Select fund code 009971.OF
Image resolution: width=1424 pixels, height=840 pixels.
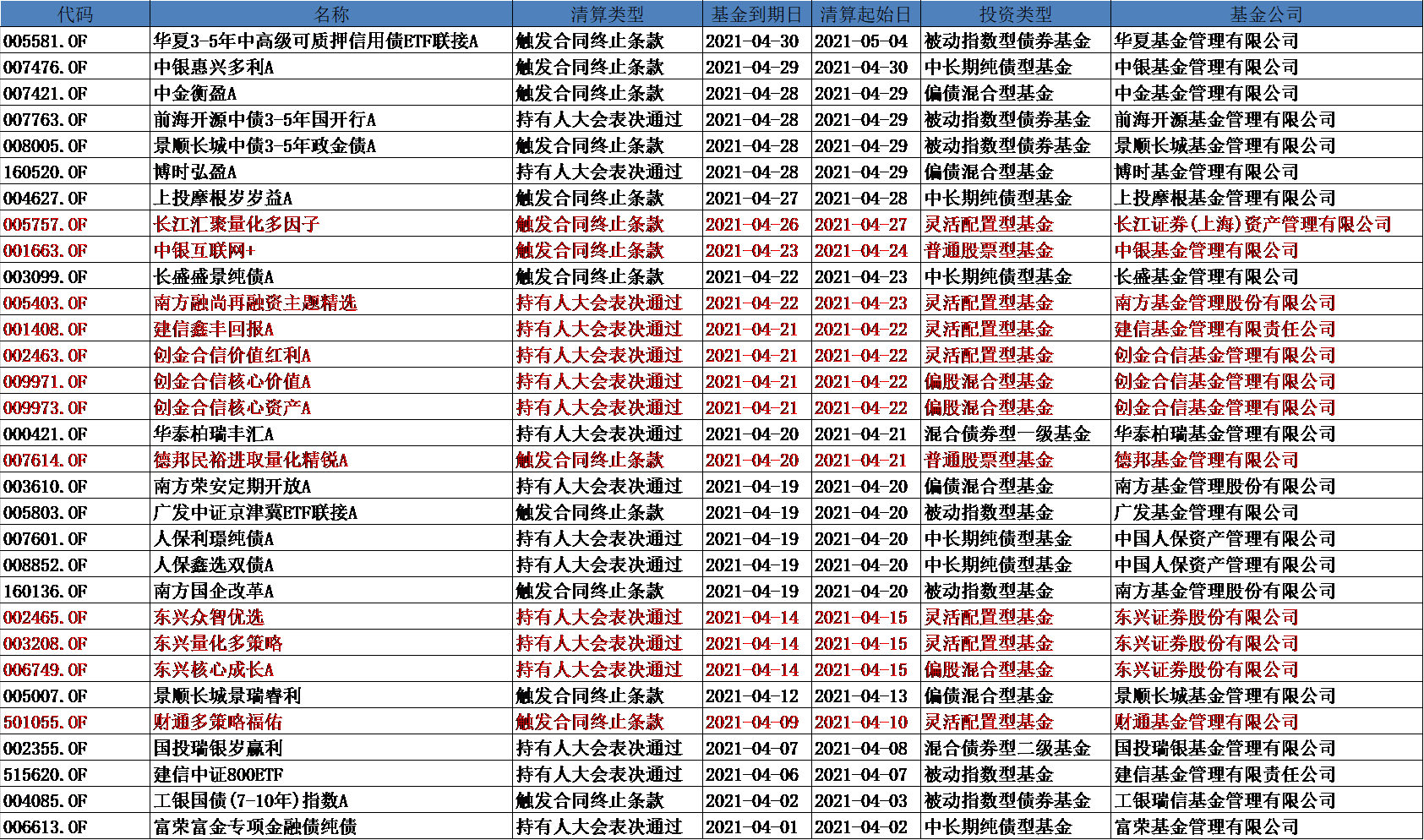[x=46, y=382]
